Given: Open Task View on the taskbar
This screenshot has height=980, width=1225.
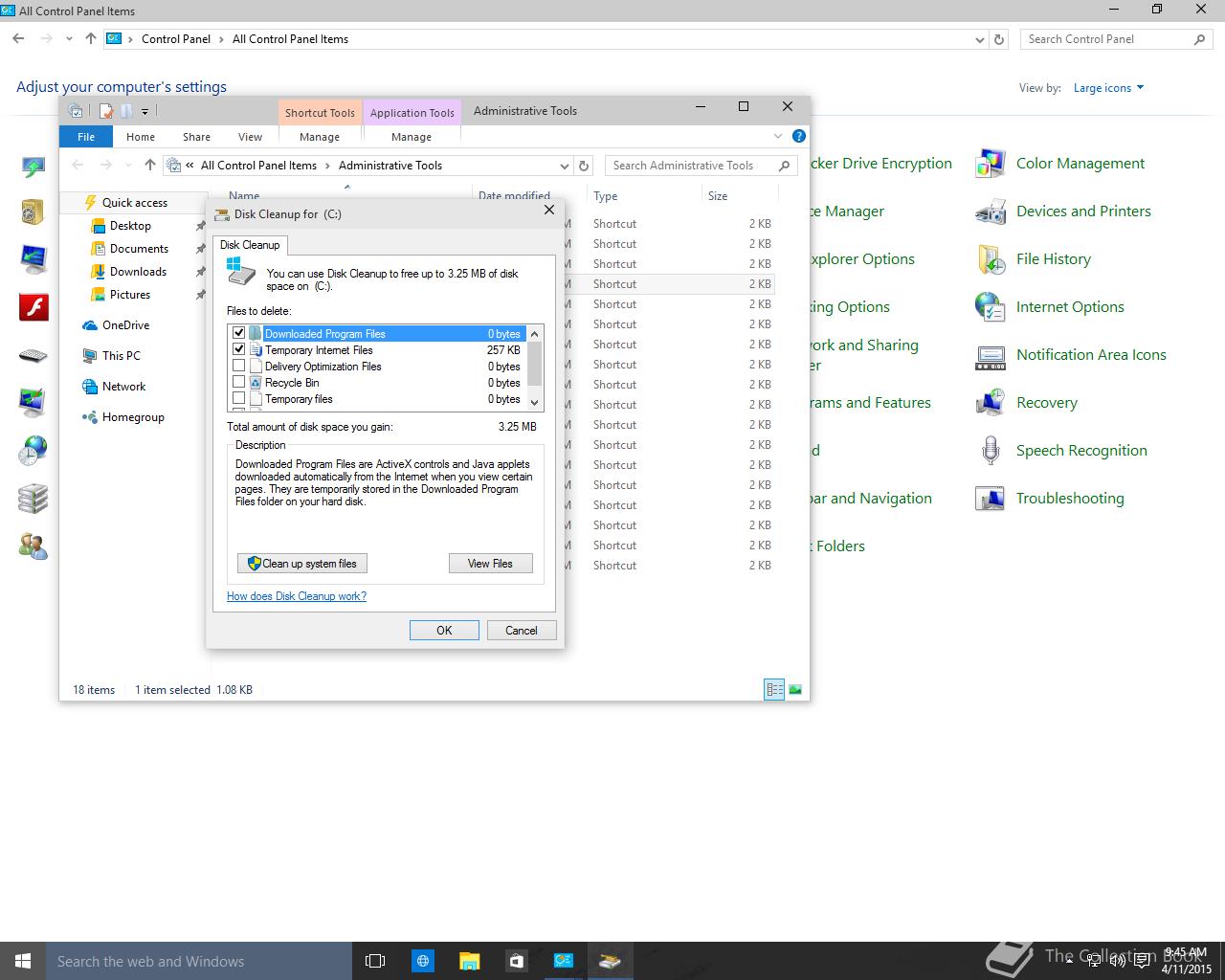Looking at the screenshot, I should 375,961.
